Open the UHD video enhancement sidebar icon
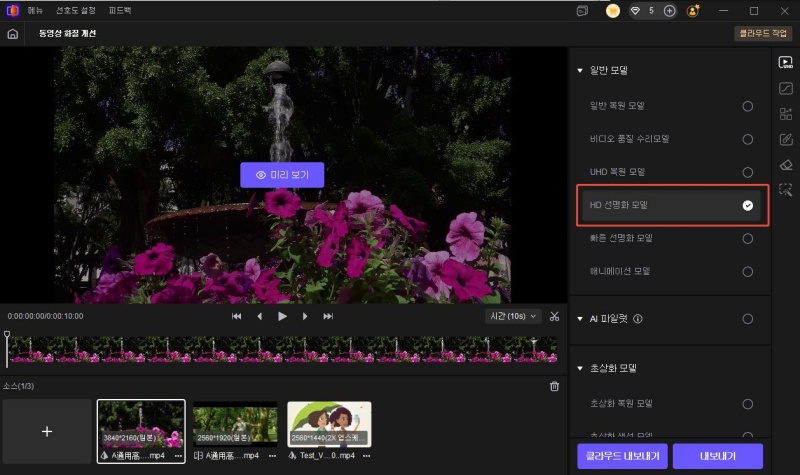Screen dimensions: 800x475 coord(786,62)
